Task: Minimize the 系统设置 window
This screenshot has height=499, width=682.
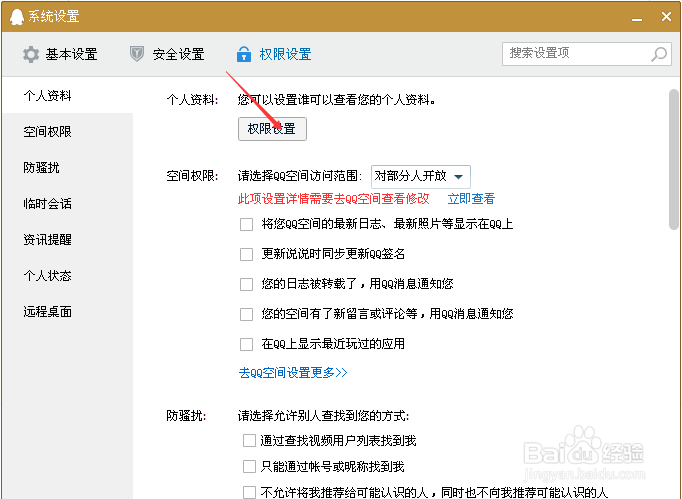Action: pyautogui.click(x=637, y=19)
